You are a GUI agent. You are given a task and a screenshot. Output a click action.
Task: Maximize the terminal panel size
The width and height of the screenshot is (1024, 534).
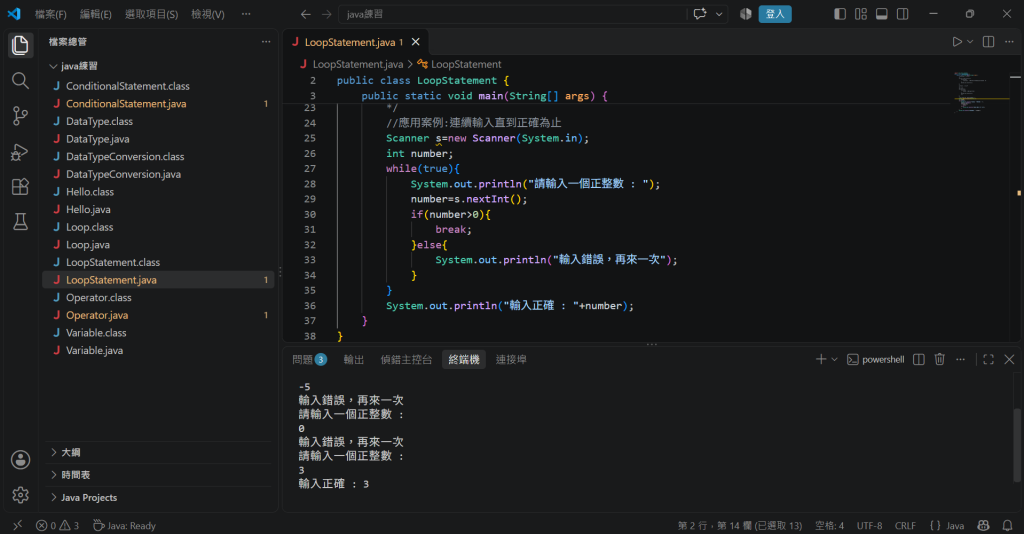coord(988,359)
